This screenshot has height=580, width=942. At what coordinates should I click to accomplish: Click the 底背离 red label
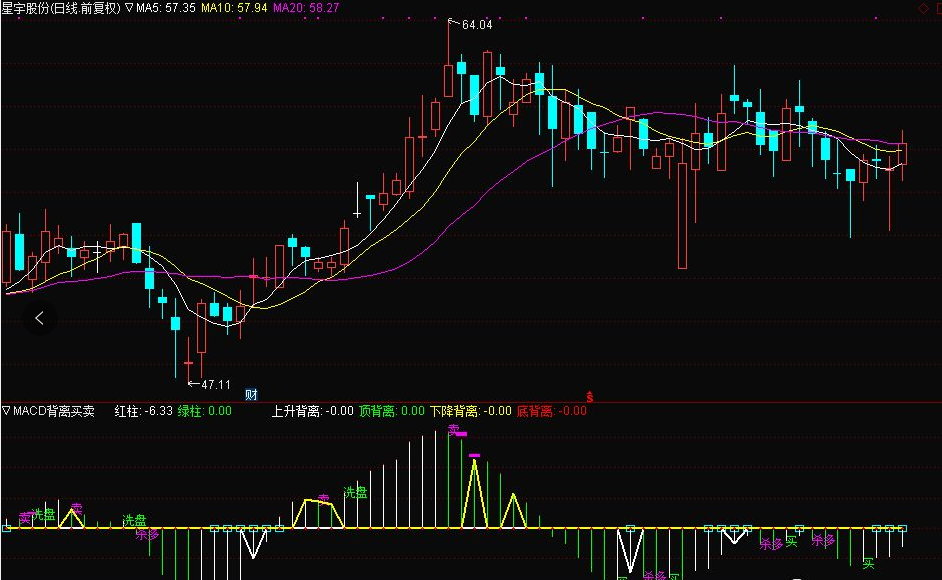552,411
